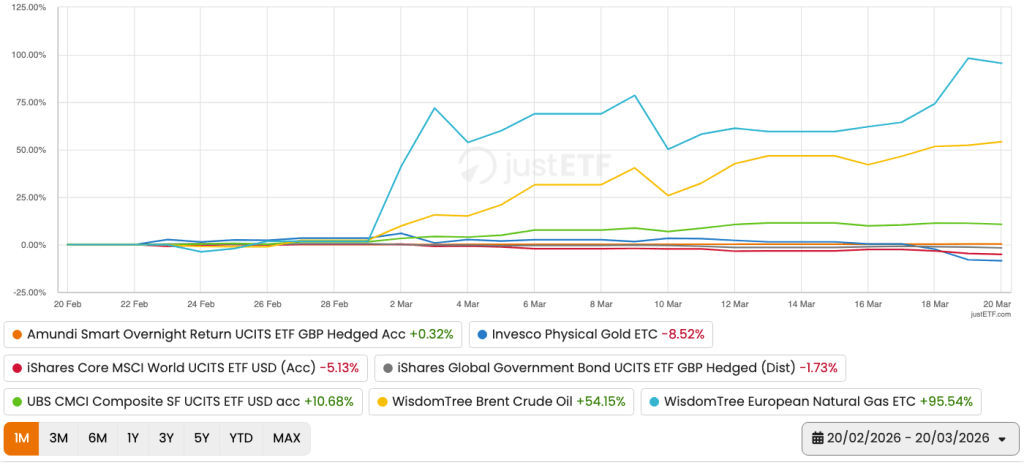Switch to the 6M time range

tap(97, 439)
